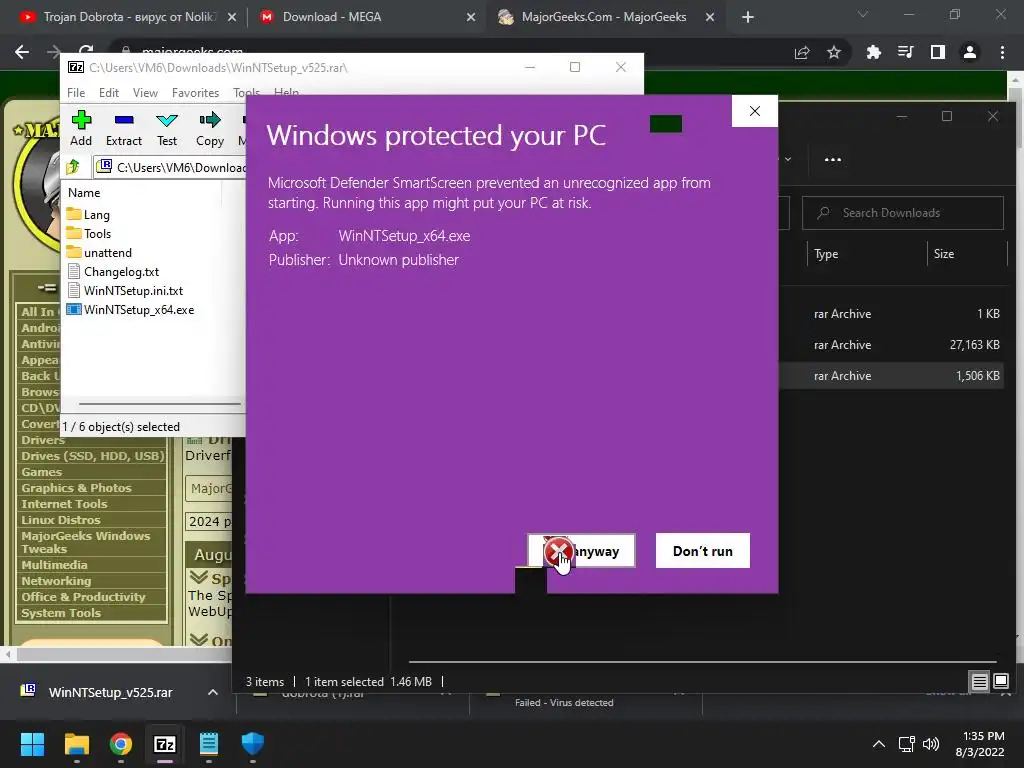The width and height of the screenshot is (1024, 768).
Task: Open the Chrome profile icon
Action: tap(970, 52)
